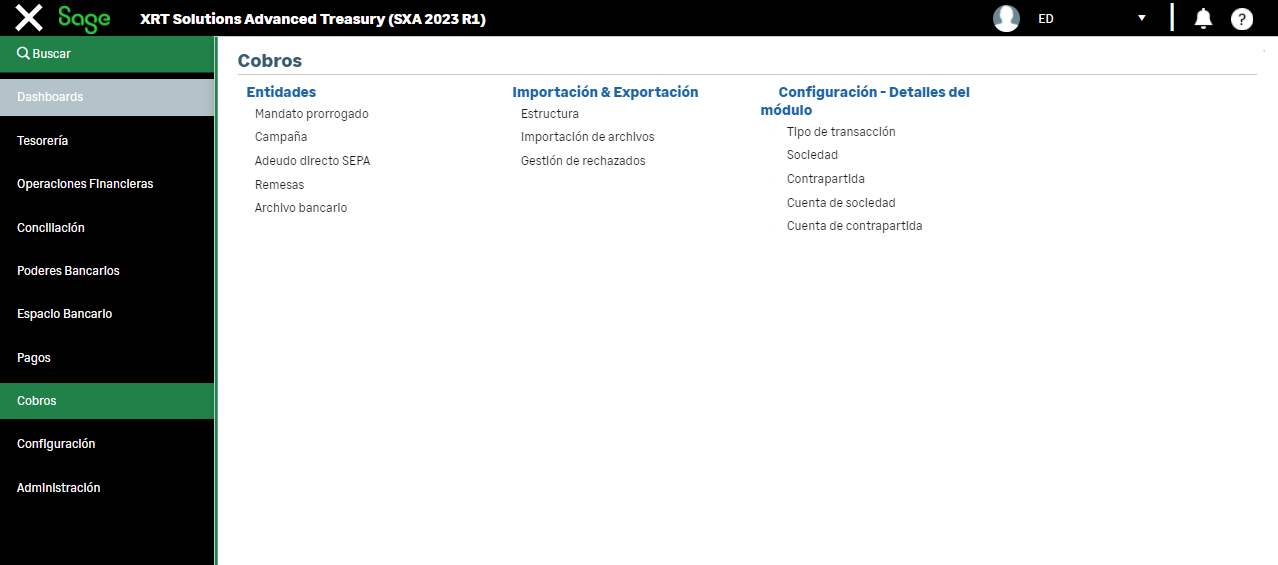Open Importación de archivos
The width and height of the screenshot is (1278, 565).
click(x=587, y=137)
